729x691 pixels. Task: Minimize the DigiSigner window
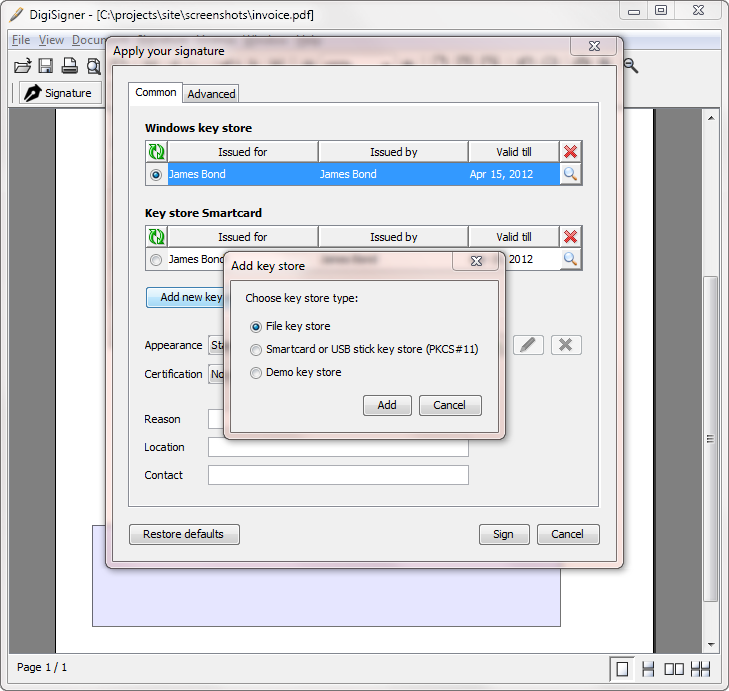point(634,11)
